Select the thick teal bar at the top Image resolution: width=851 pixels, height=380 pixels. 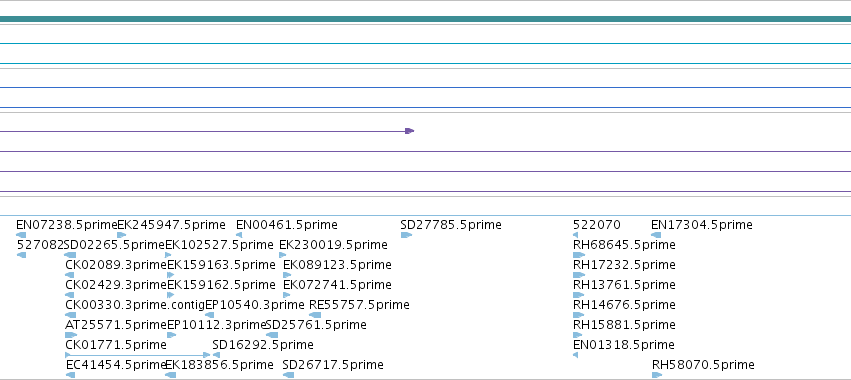(426, 19)
